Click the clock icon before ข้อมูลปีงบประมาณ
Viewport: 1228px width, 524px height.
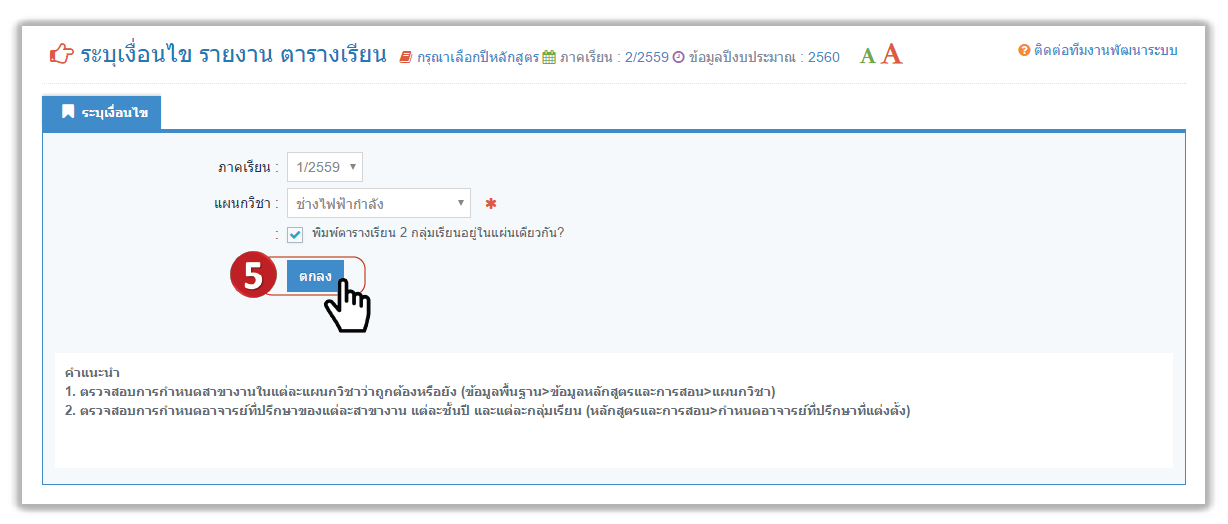[678, 58]
